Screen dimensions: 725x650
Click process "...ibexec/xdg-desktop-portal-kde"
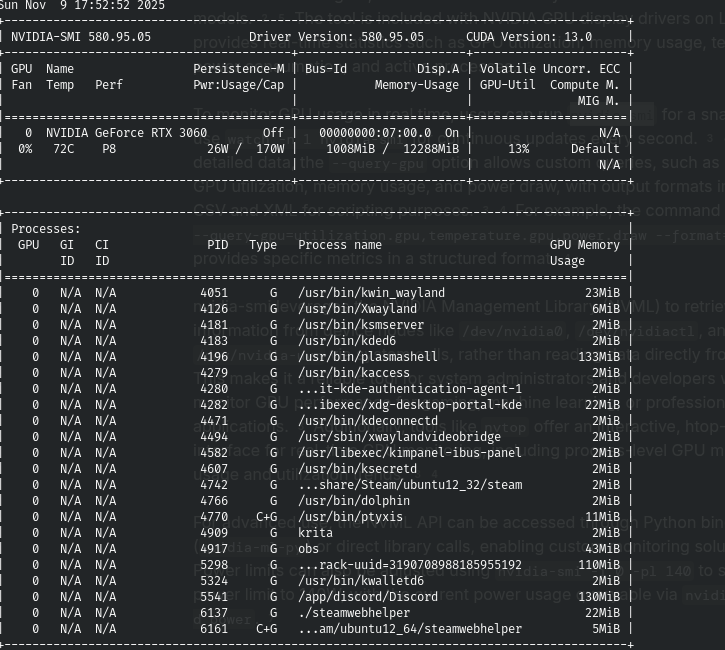pyautogui.click(x=410, y=405)
